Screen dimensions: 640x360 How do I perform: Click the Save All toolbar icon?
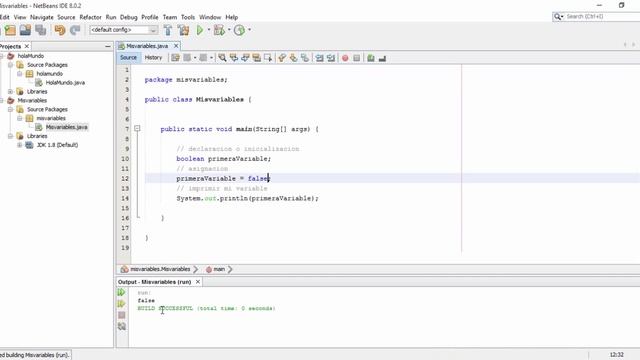[40, 30]
